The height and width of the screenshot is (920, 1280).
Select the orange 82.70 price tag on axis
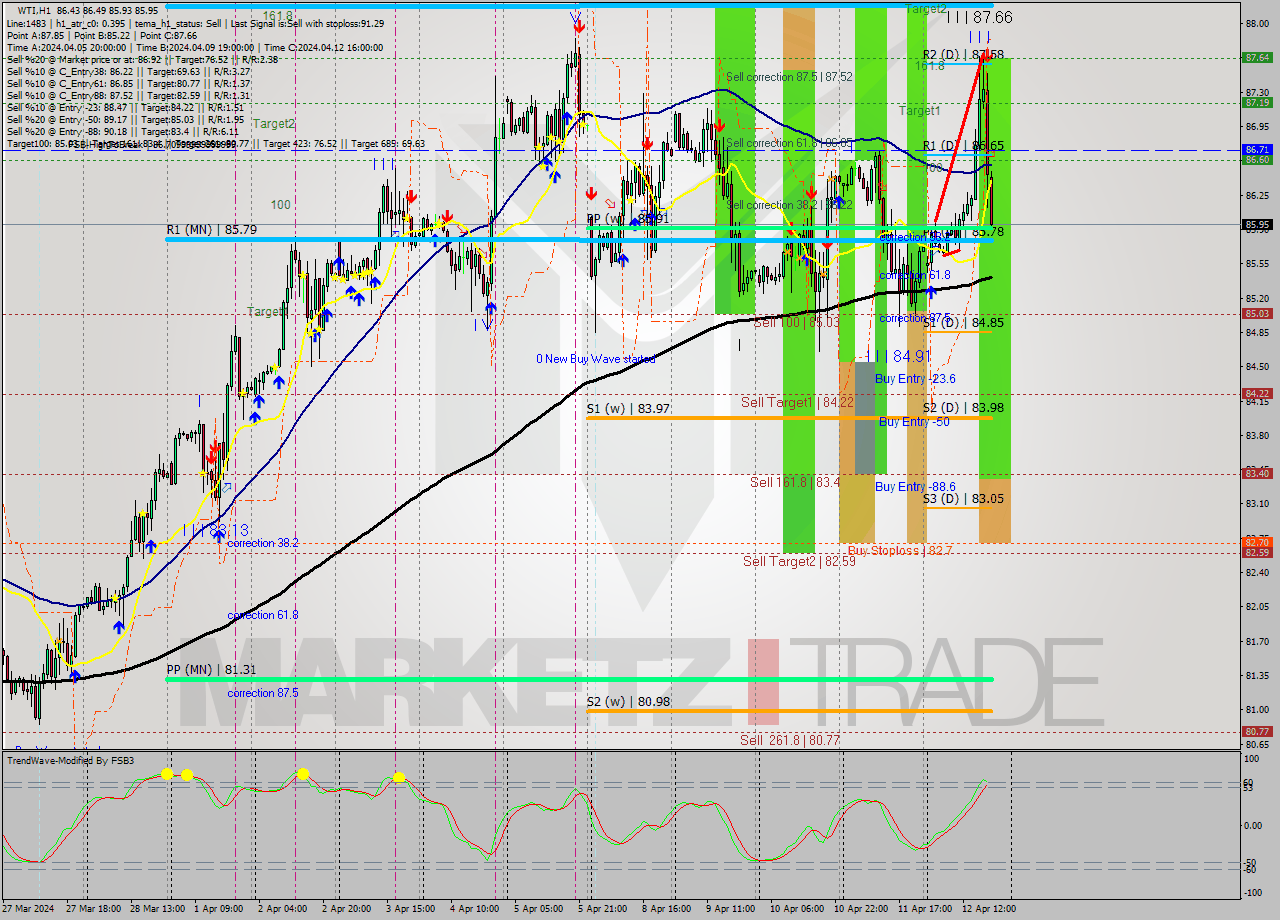tap(1257, 542)
